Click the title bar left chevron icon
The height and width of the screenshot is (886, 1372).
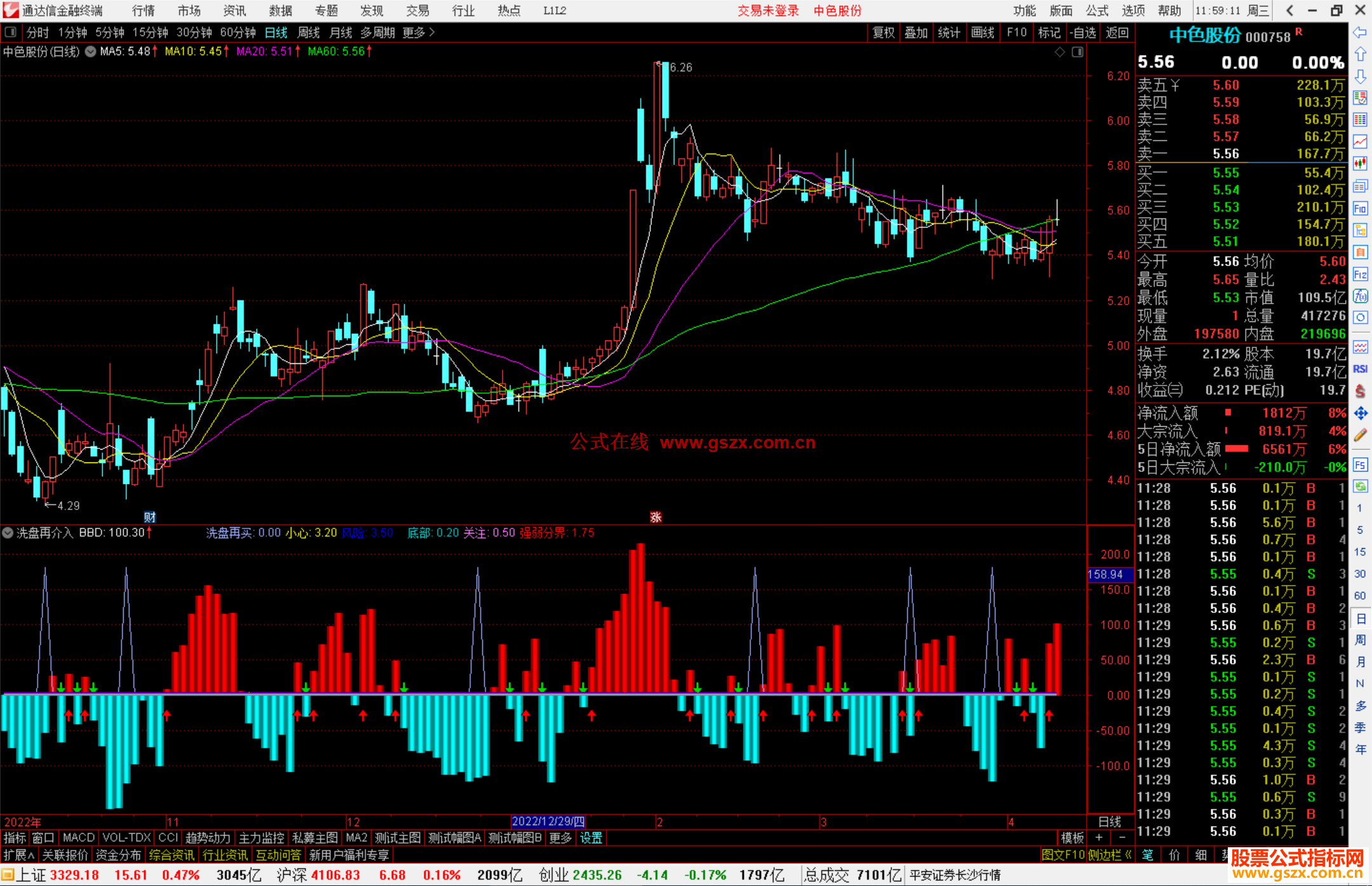1289,11
